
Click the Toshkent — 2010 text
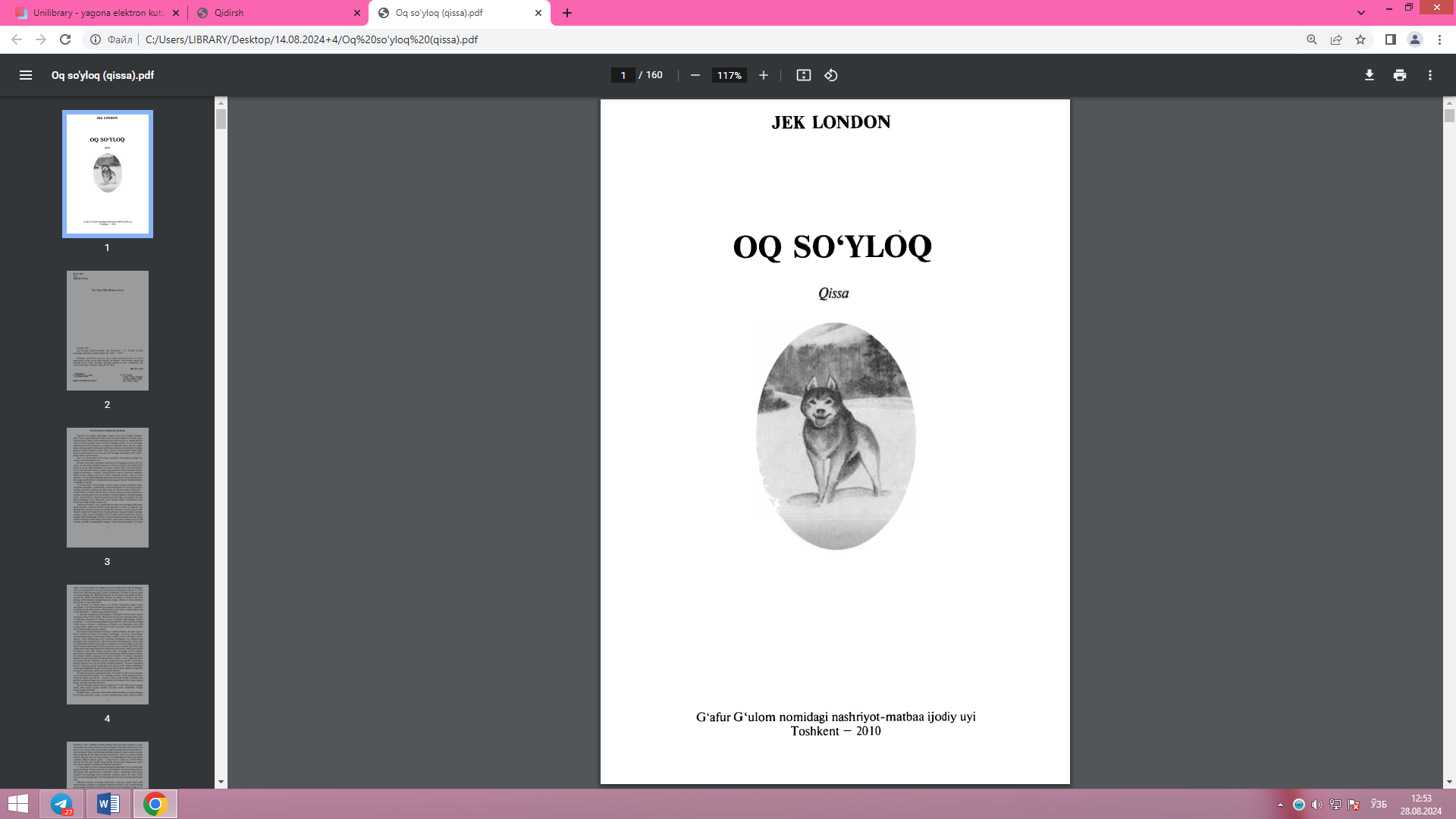pyautogui.click(x=836, y=731)
